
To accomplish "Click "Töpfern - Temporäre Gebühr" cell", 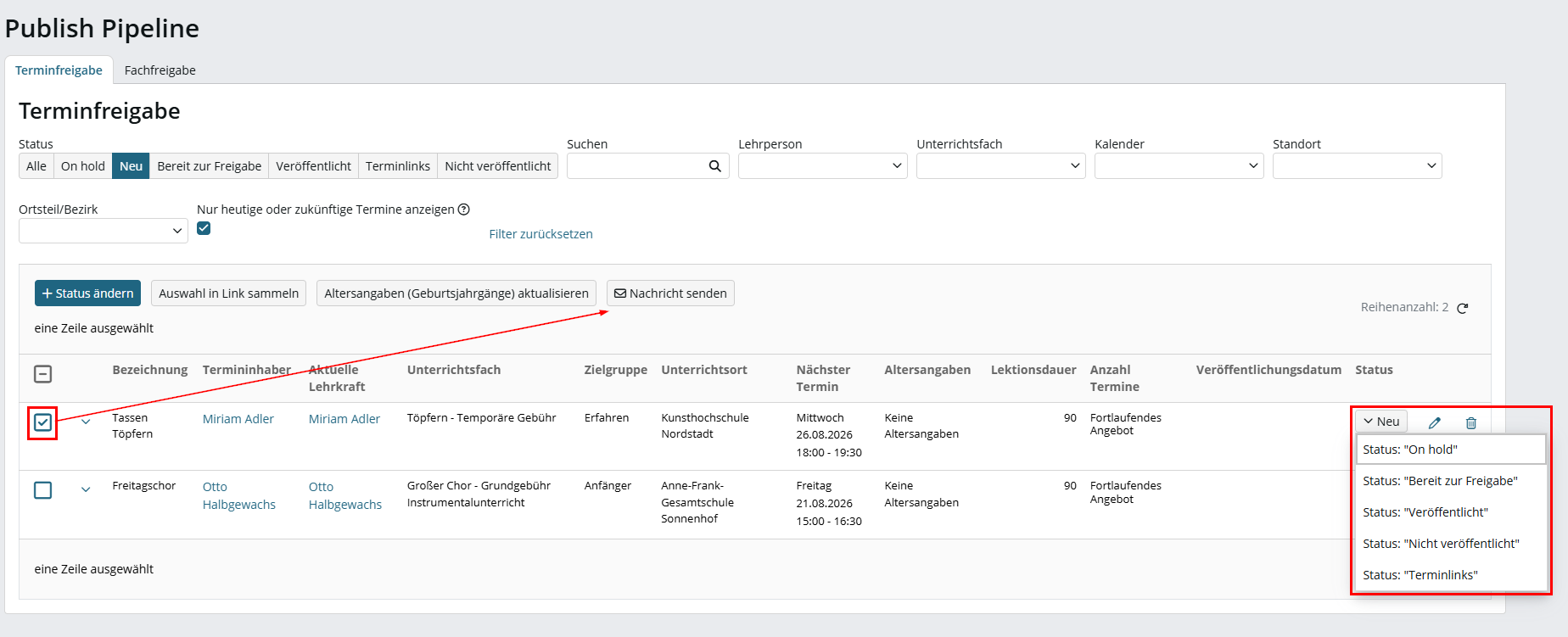I will click(x=482, y=418).
